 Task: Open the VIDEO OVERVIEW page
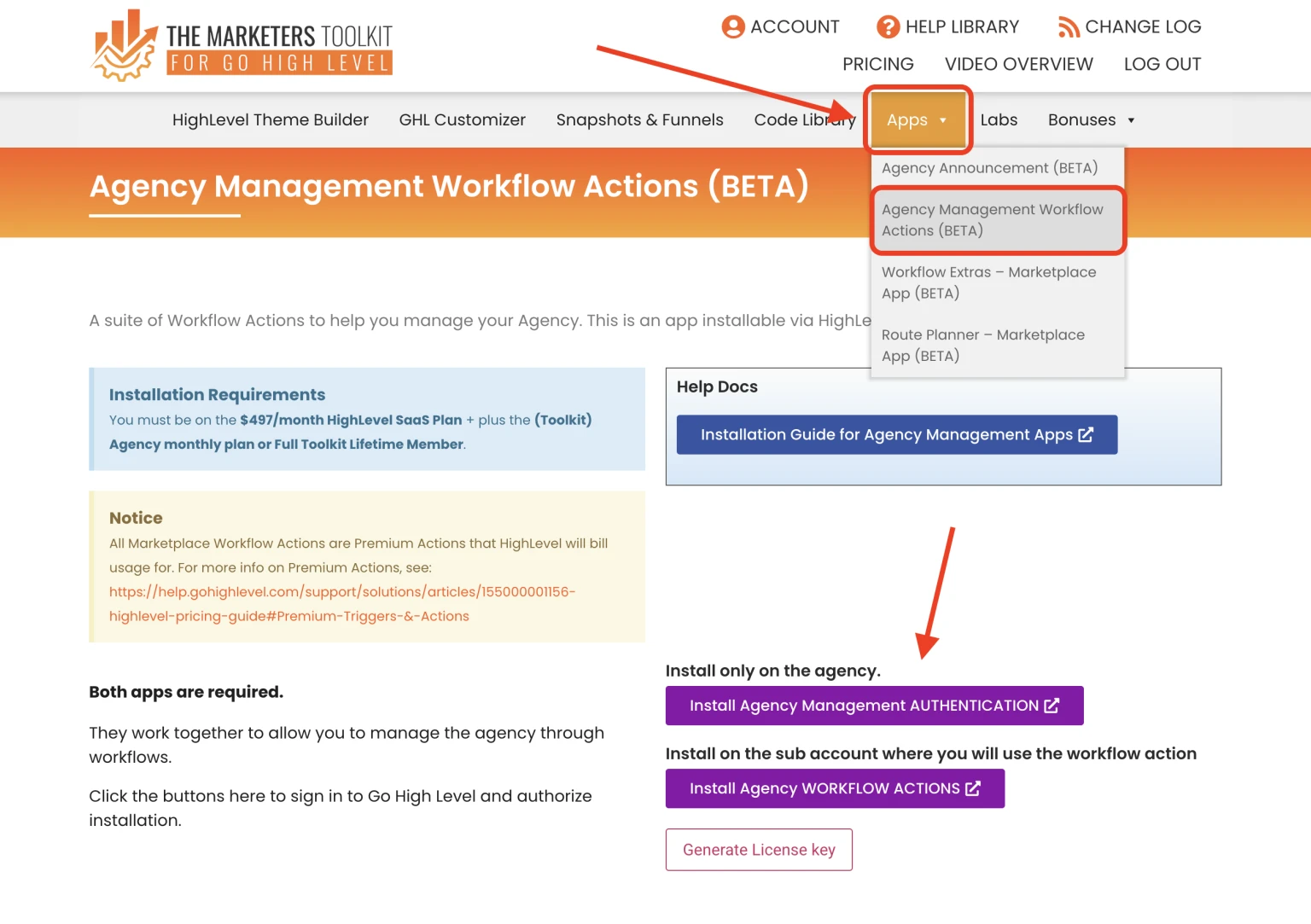(1018, 64)
